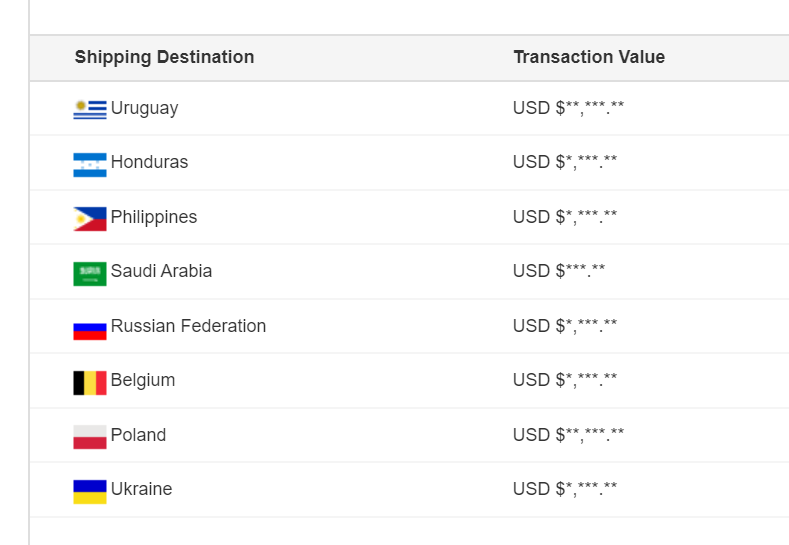Viewport: 789px width, 545px height.
Task: Click the Poland flag icon
Action: (x=90, y=437)
